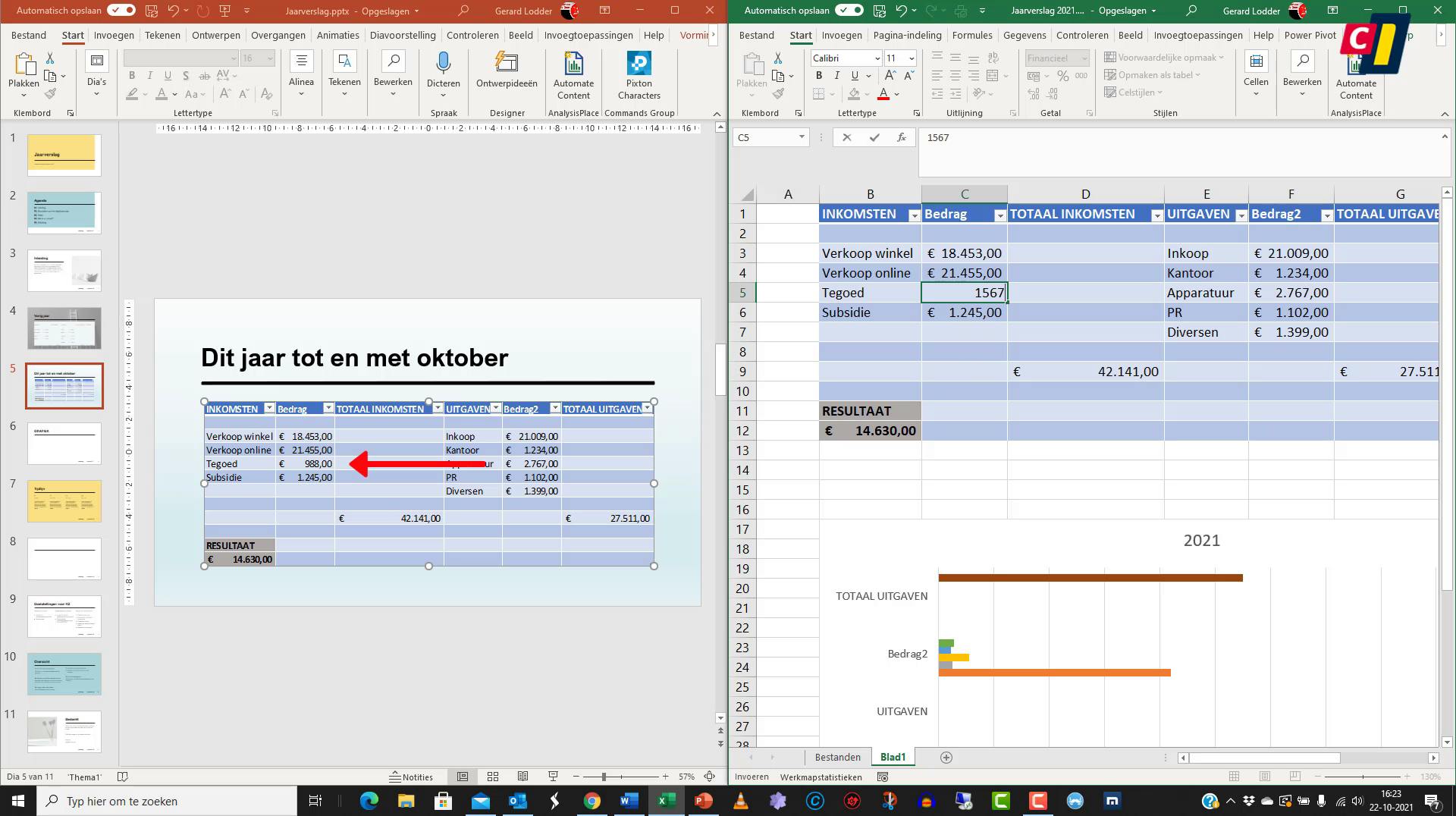Turn off Automatisch opslaan in Excel
Viewport: 1456px width, 816px height.
pyautogui.click(x=849, y=10)
